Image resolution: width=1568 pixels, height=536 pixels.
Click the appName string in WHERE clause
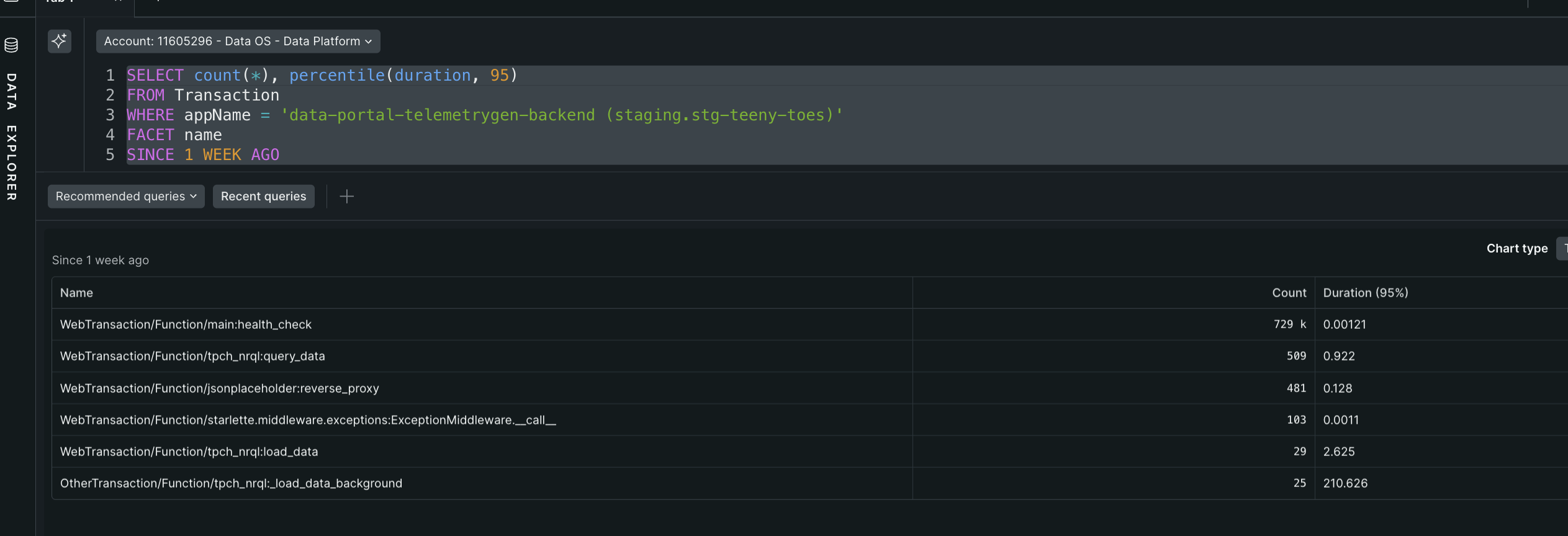[x=561, y=115]
